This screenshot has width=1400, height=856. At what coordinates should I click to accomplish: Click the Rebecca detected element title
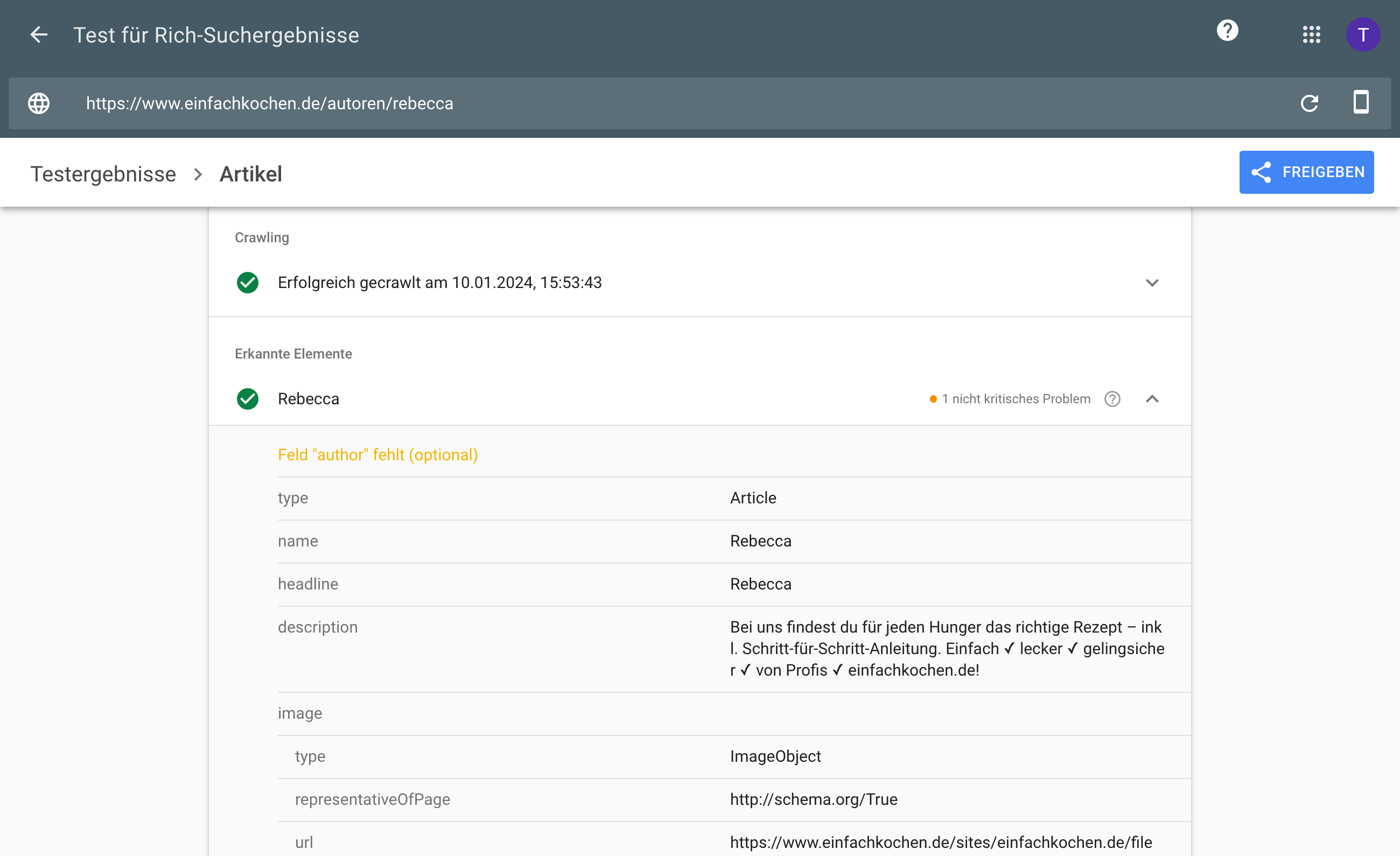coord(309,399)
